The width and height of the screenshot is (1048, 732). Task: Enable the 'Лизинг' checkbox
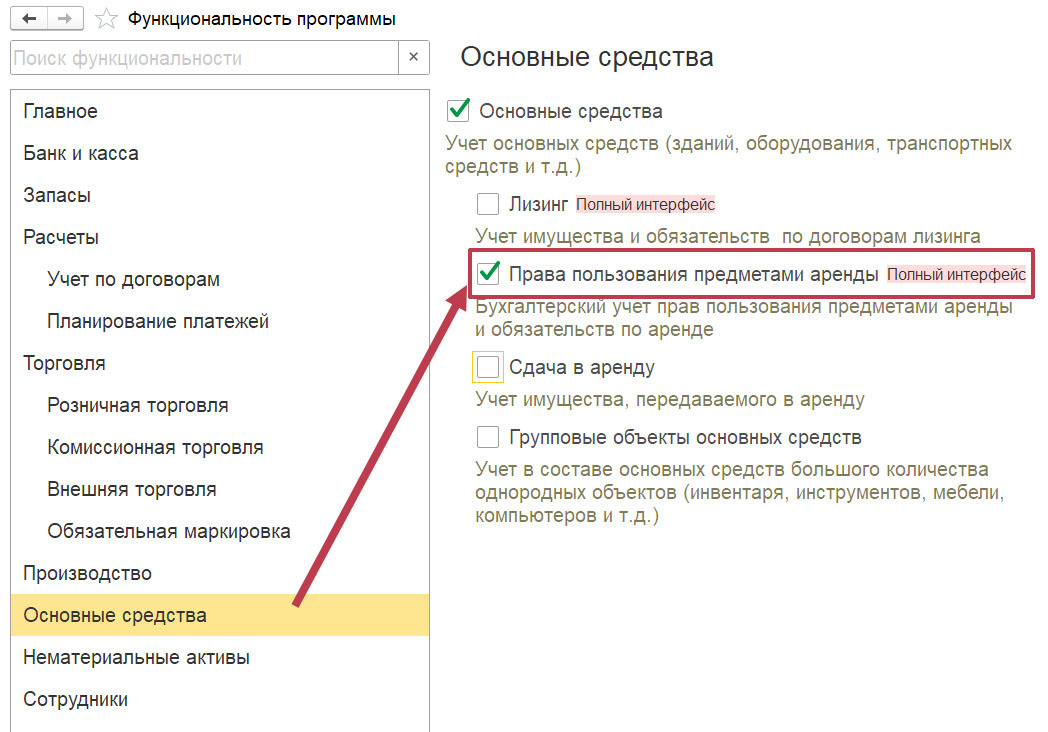487,204
